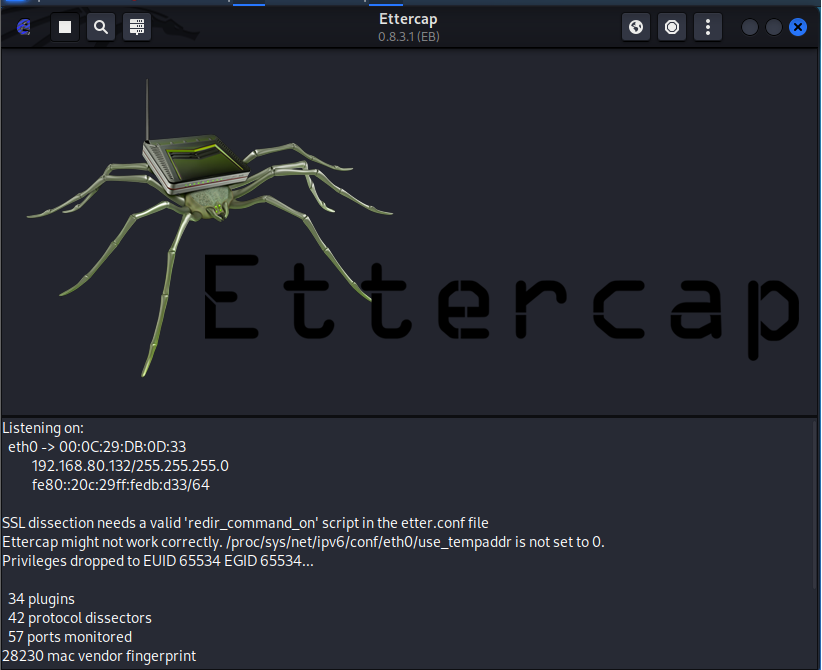Maximize the Ettercap window
Image resolution: width=822 pixels, height=670 pixels.
click(774, 27)
